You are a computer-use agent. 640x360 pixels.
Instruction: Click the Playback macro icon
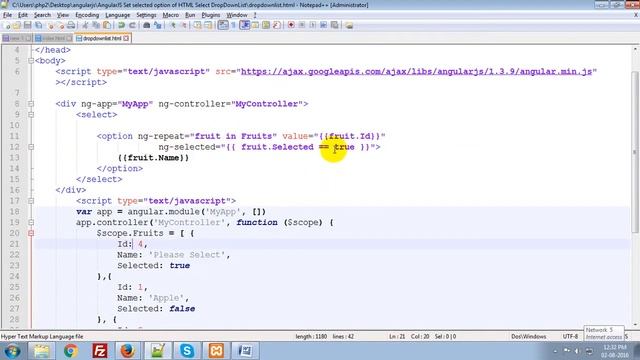pyautogui.click(x=313, y=25)
